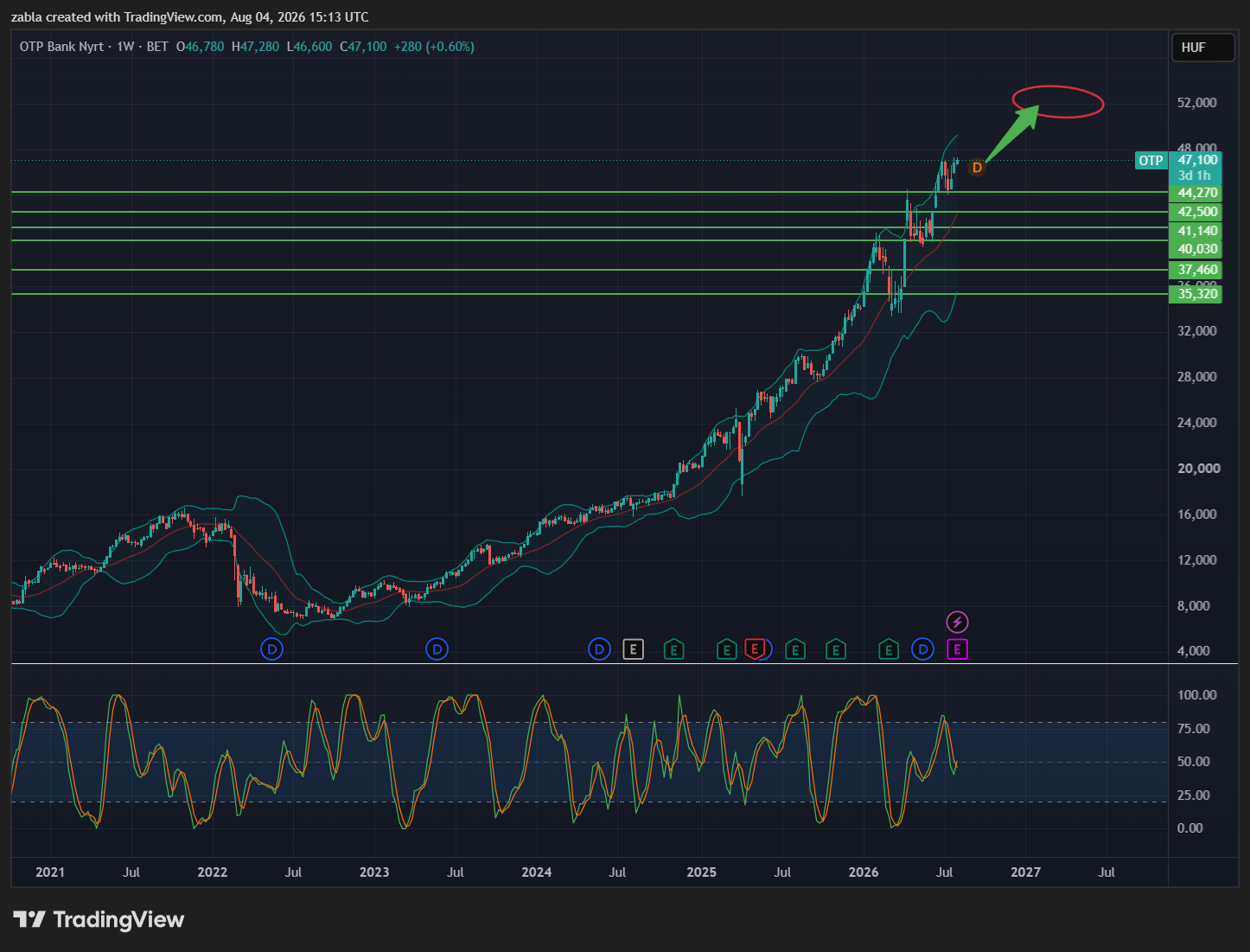Click the BET exchange label
This screenshot has height=952, width=1250.
(157, 47)
